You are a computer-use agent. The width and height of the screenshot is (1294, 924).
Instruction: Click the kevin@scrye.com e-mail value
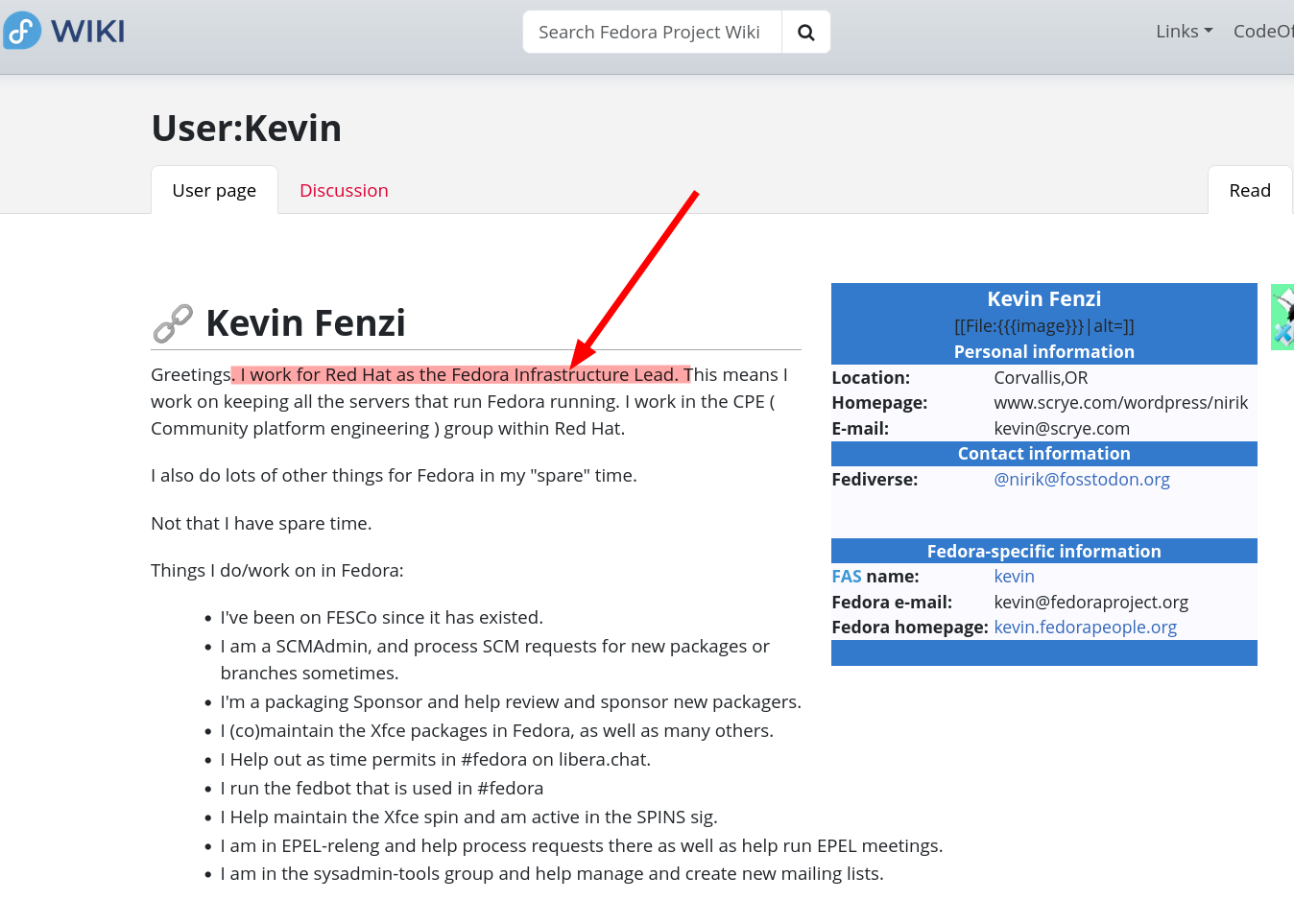click(1062, 429)
